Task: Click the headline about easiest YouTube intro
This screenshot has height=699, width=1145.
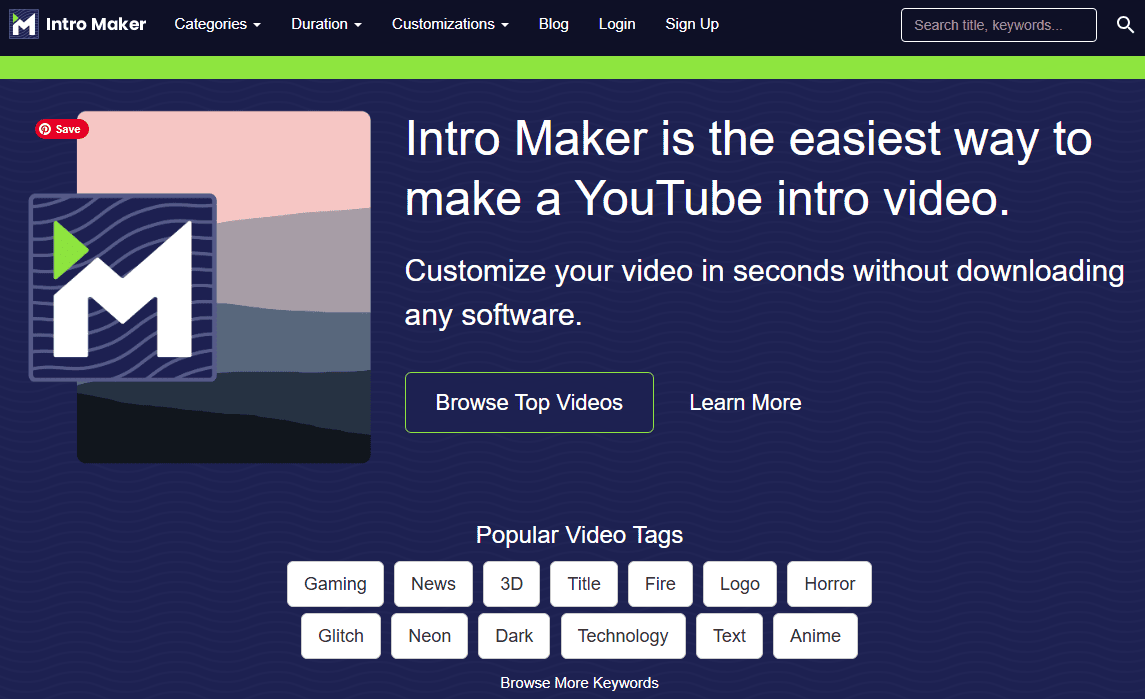Action: tap(748, 169)
